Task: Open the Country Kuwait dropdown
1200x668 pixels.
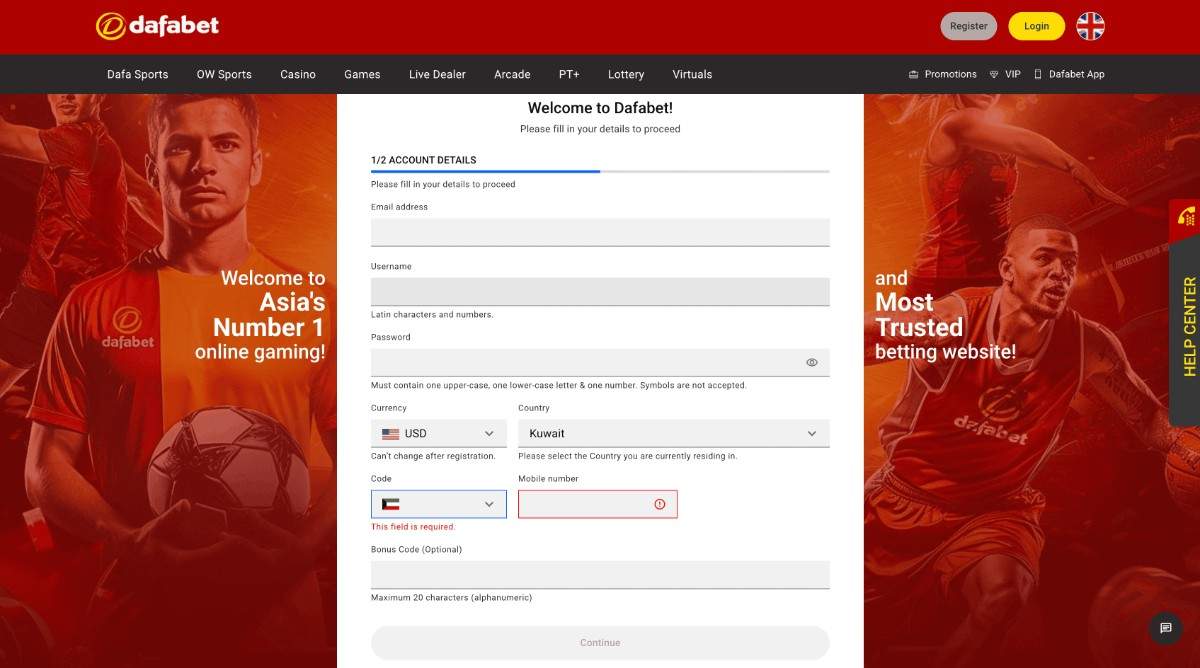Action: coord(674,434)
